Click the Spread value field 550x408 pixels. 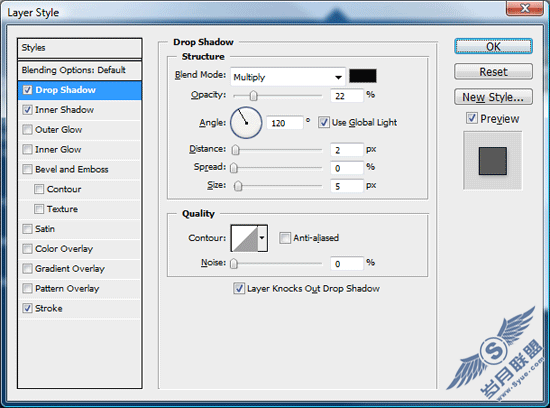[x=347, y=168]
